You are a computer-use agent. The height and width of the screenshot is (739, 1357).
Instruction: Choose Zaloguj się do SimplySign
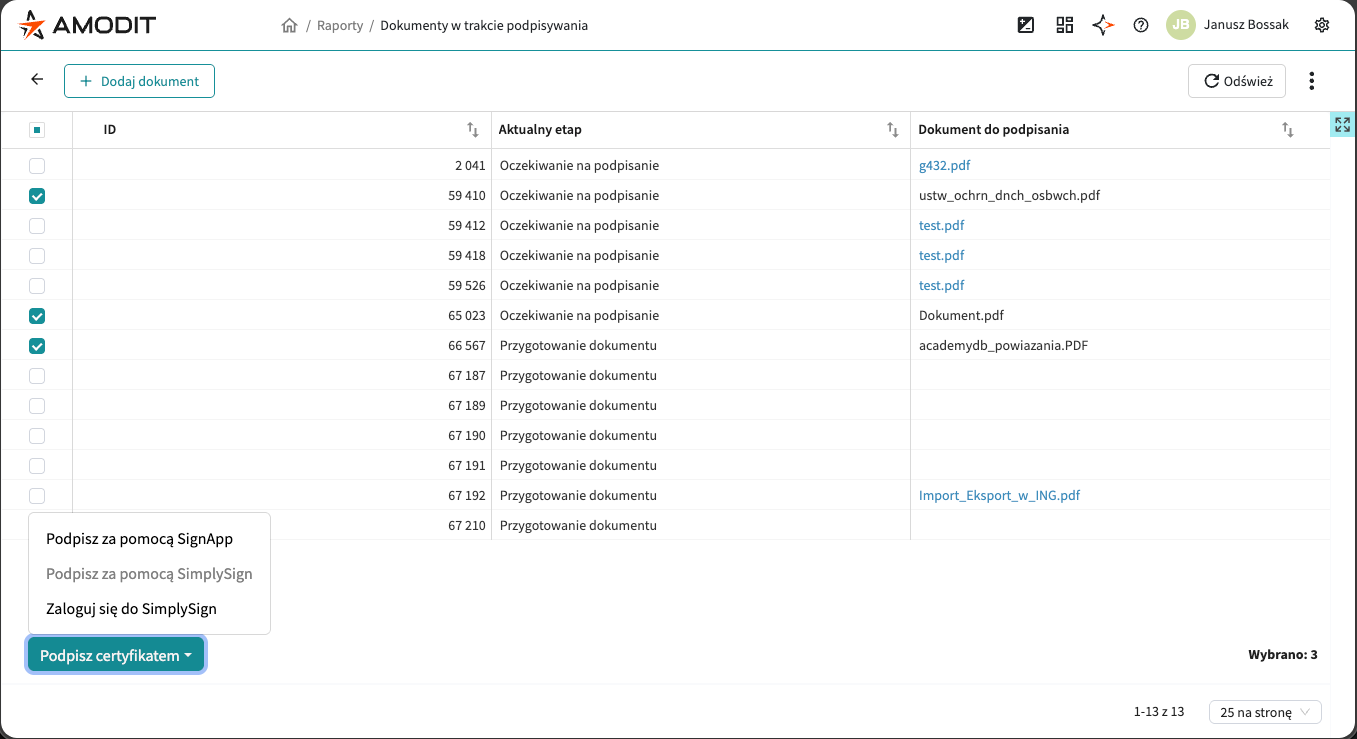click(131, 608)
